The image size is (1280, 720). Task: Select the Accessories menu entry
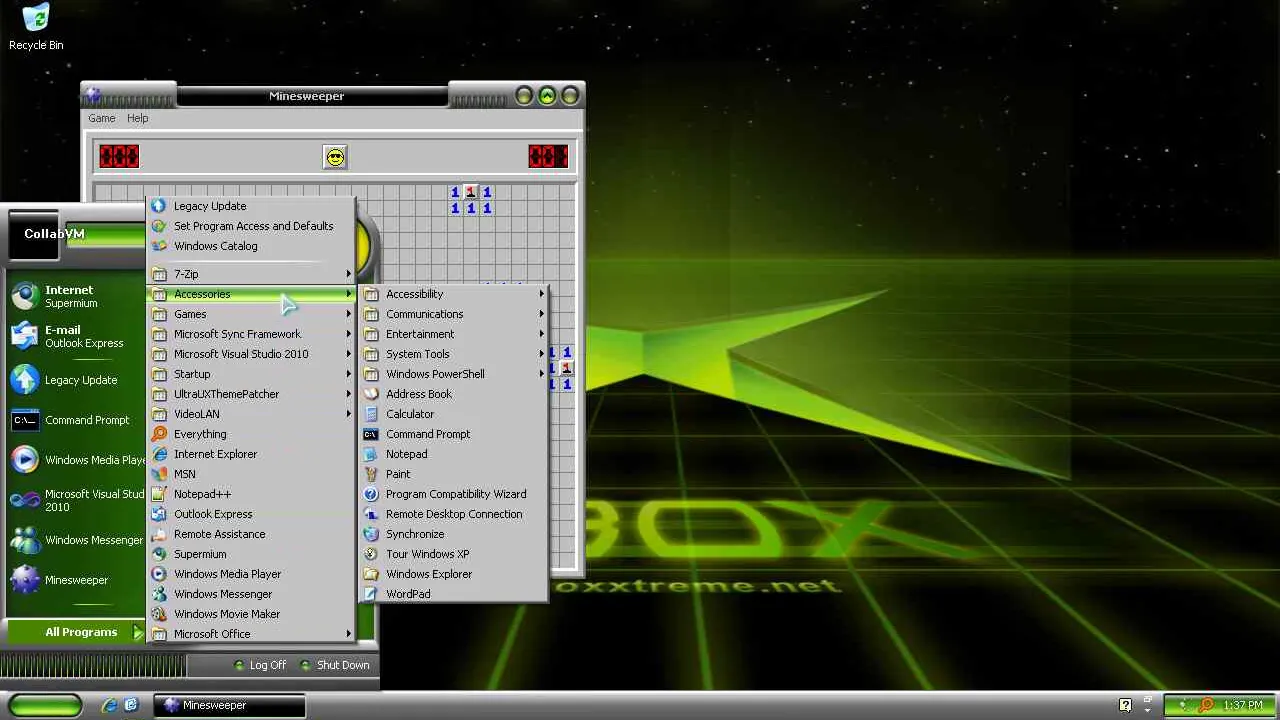[x=251, y=294]
